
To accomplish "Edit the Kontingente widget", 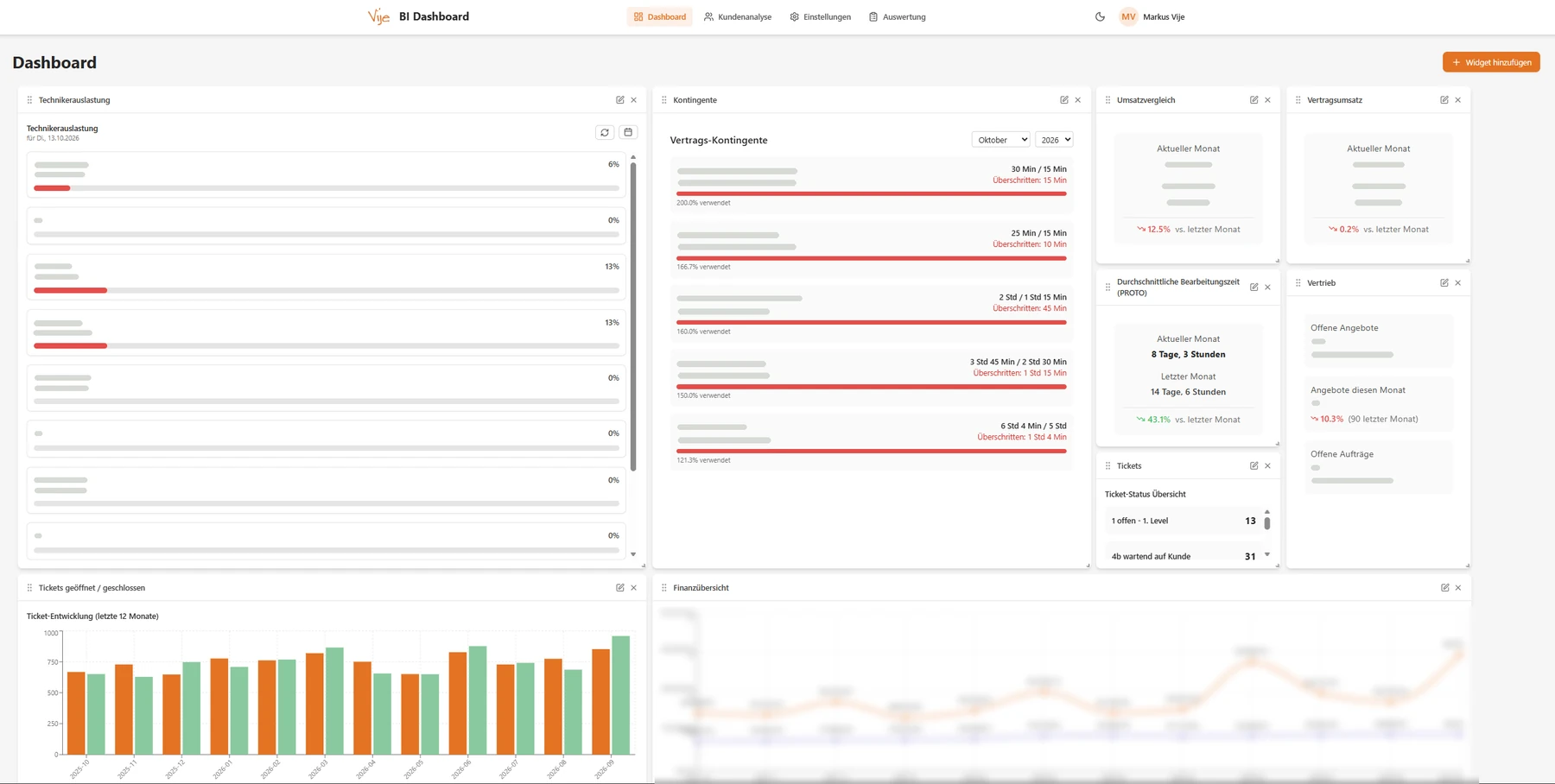I will click(x=1064, y=100).
